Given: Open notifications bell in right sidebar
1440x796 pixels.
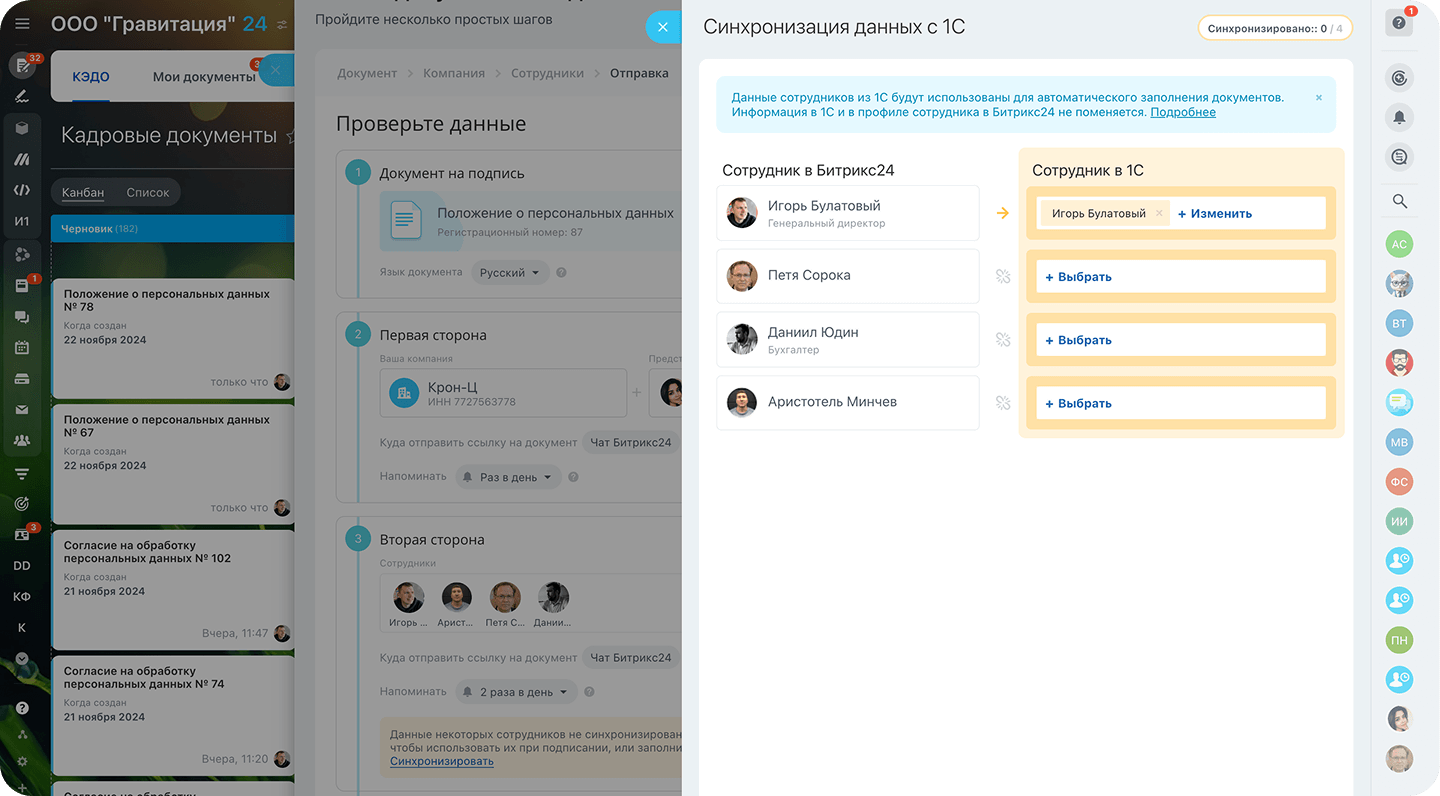Looking at the screenshot, I should point(1399,117).
